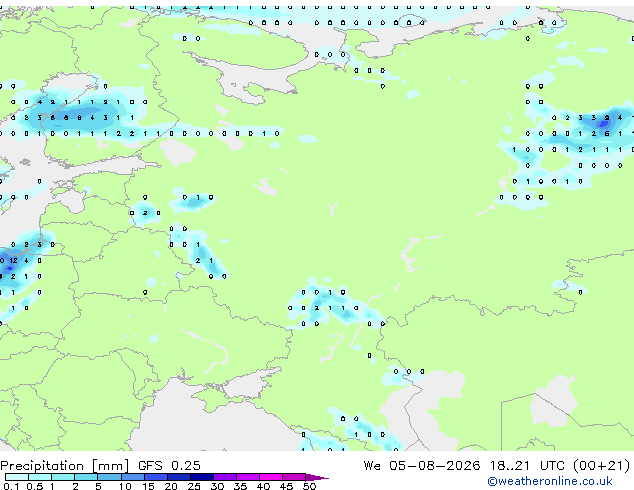Click the '20' legend scale label
This screenshot has width=634, height=490.
pyautogui.click(x=171, y=486)
